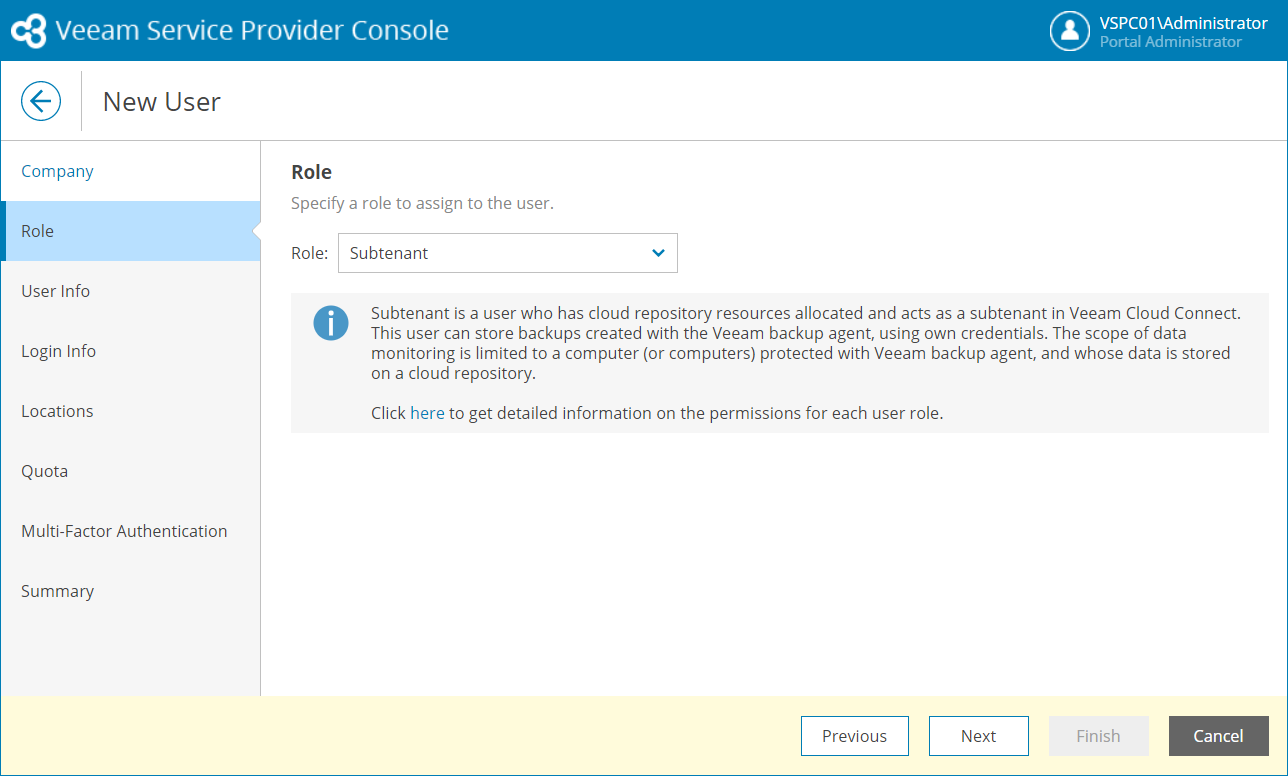
Task: Open the Role dropdown arrow
Action: pyautogui.click(x=658, y=253)
